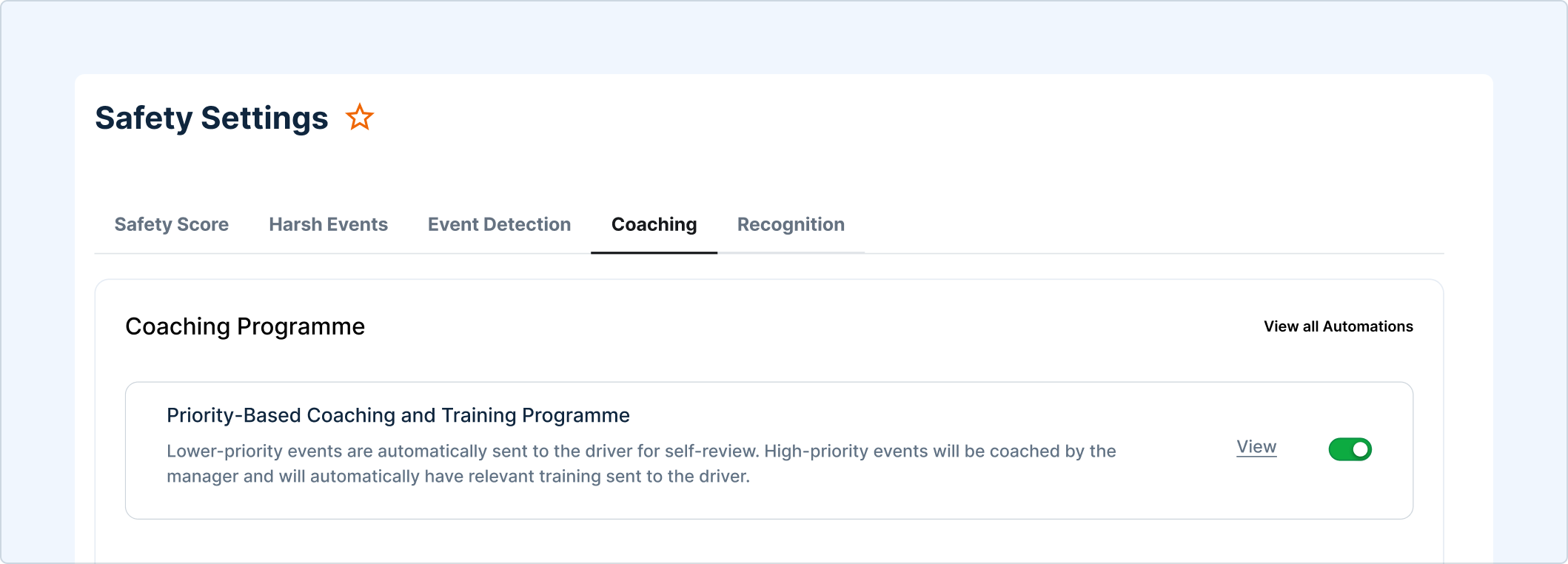Image resolution: width=1568 pixels, height=564 pixels.
Task: Disable the Priority-Based Coaching and Training Programme
Action: pos(1350,449)
